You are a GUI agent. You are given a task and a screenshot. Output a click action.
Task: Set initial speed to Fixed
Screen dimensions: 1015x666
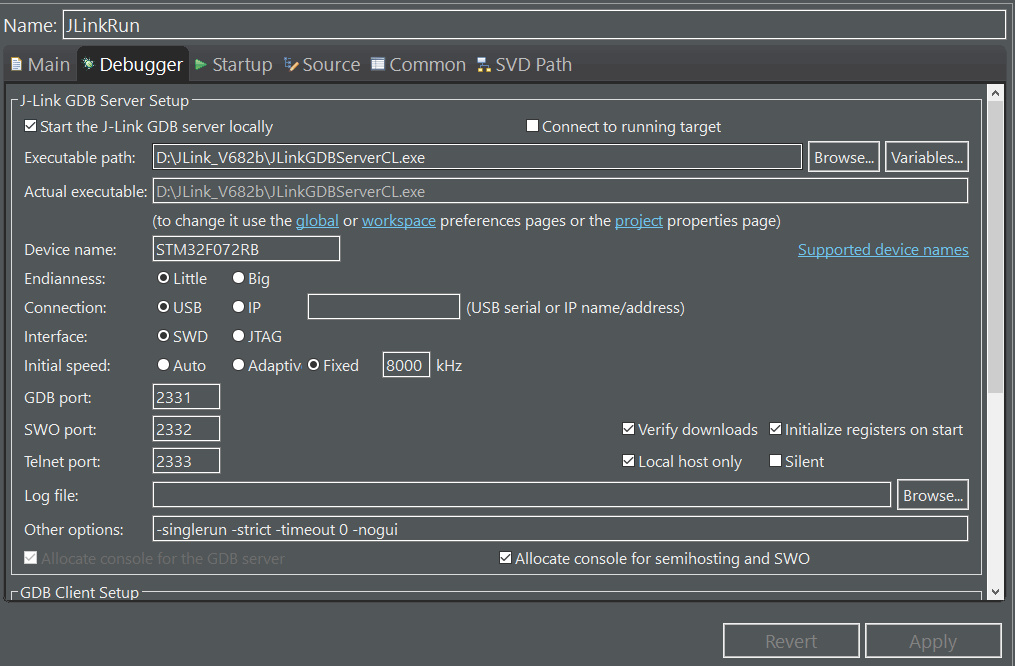click(314, 365)
